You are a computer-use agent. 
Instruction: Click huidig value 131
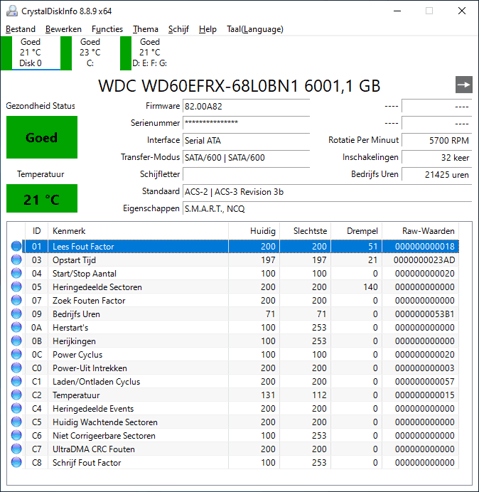pyautogui.click(x=268, y=395)
